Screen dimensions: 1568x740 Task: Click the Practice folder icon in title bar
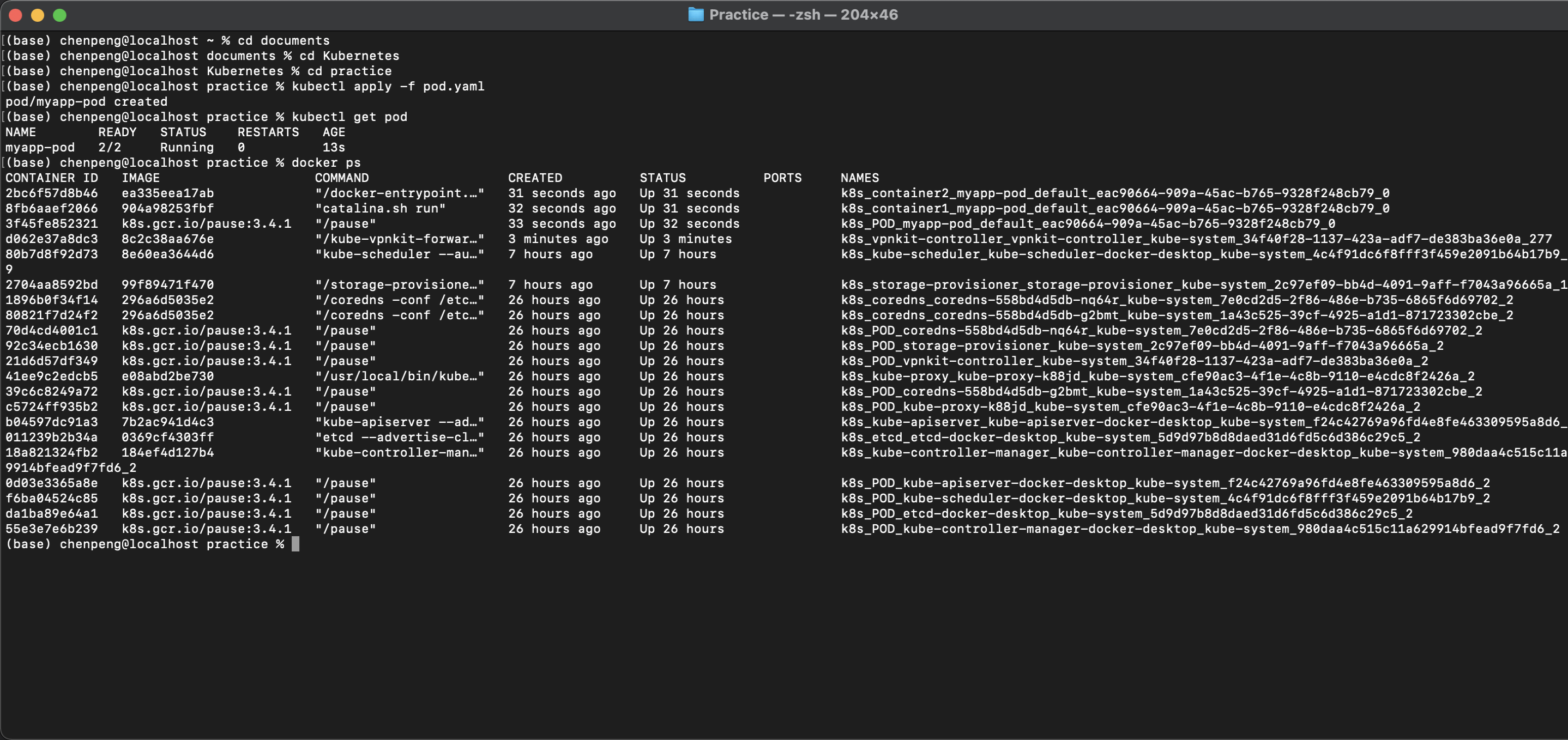696,15
